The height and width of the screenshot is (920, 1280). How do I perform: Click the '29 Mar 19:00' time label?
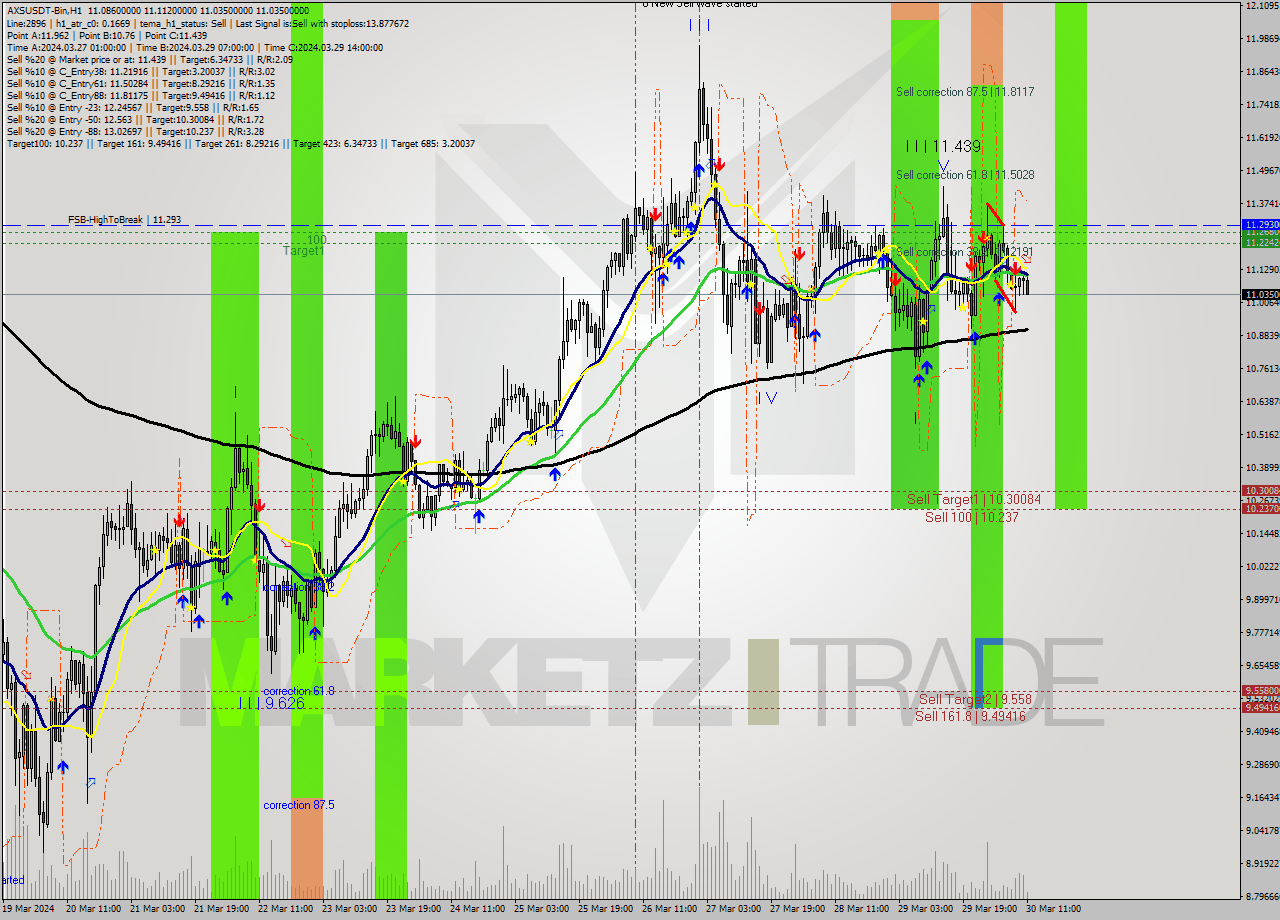point(989,909)
